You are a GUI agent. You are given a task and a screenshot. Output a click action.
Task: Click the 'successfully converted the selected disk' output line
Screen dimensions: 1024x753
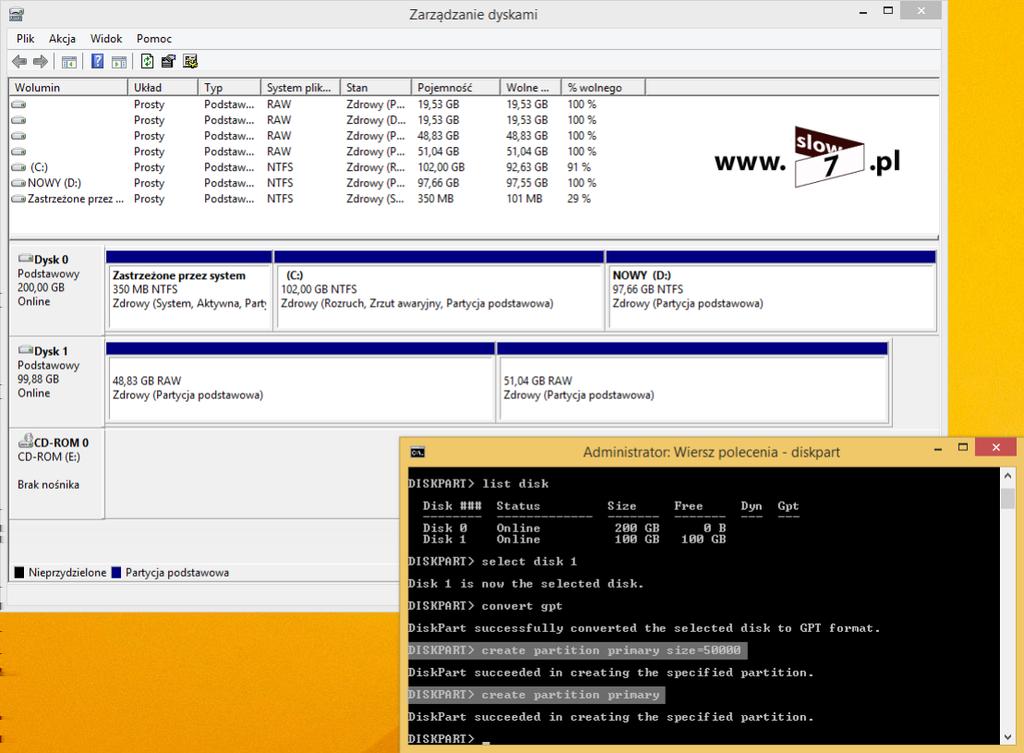click(x=644, y=628)
